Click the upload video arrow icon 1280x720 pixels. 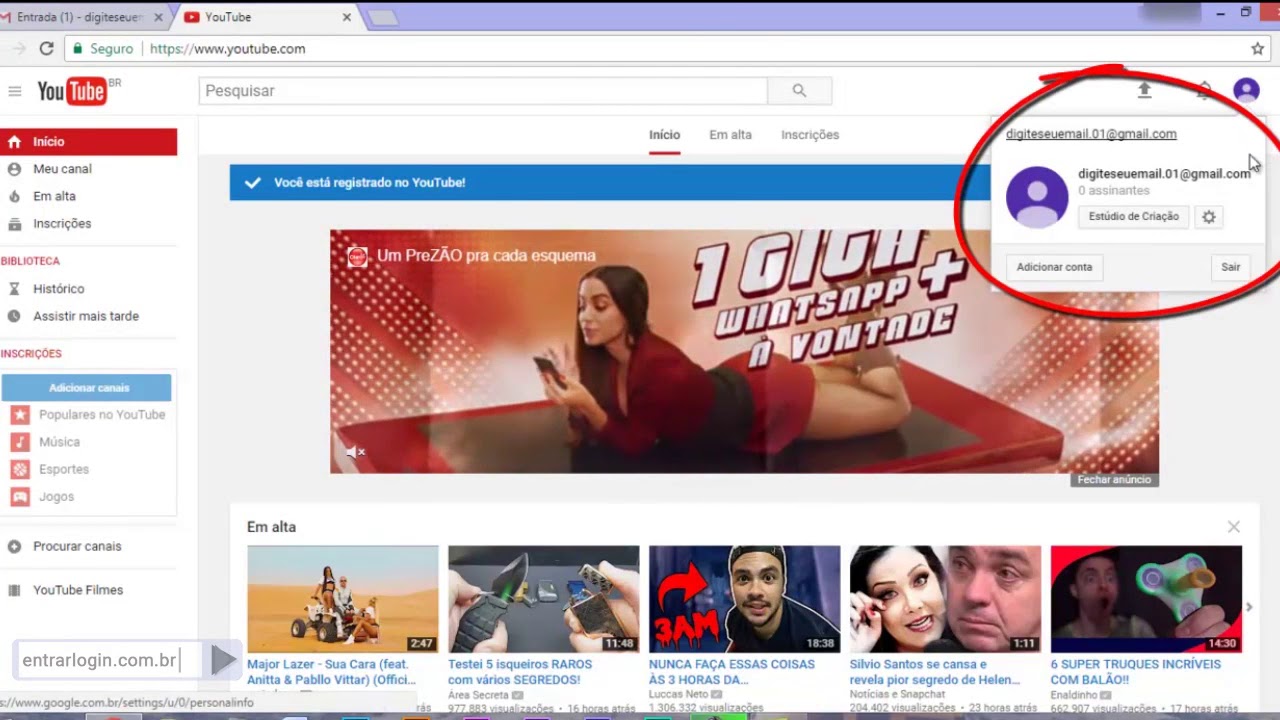tap(1145, 91)
